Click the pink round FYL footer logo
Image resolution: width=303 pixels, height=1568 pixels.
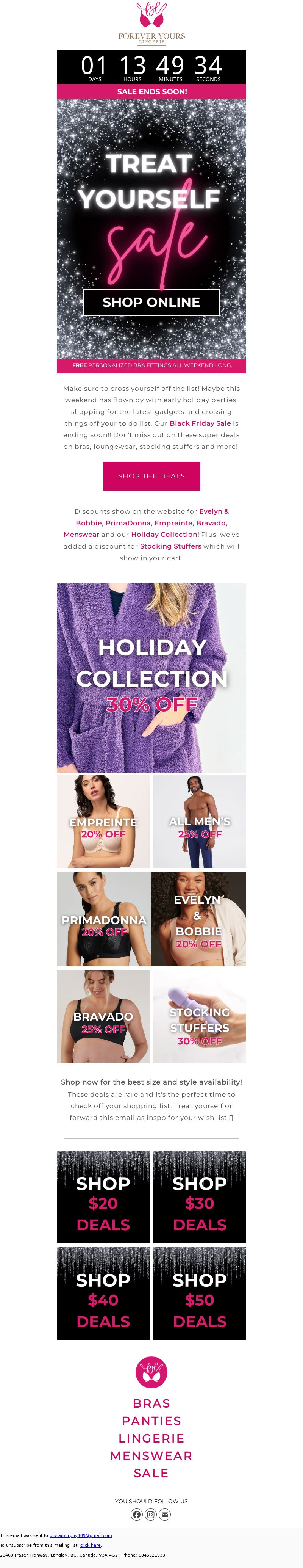pos(151,1371)
